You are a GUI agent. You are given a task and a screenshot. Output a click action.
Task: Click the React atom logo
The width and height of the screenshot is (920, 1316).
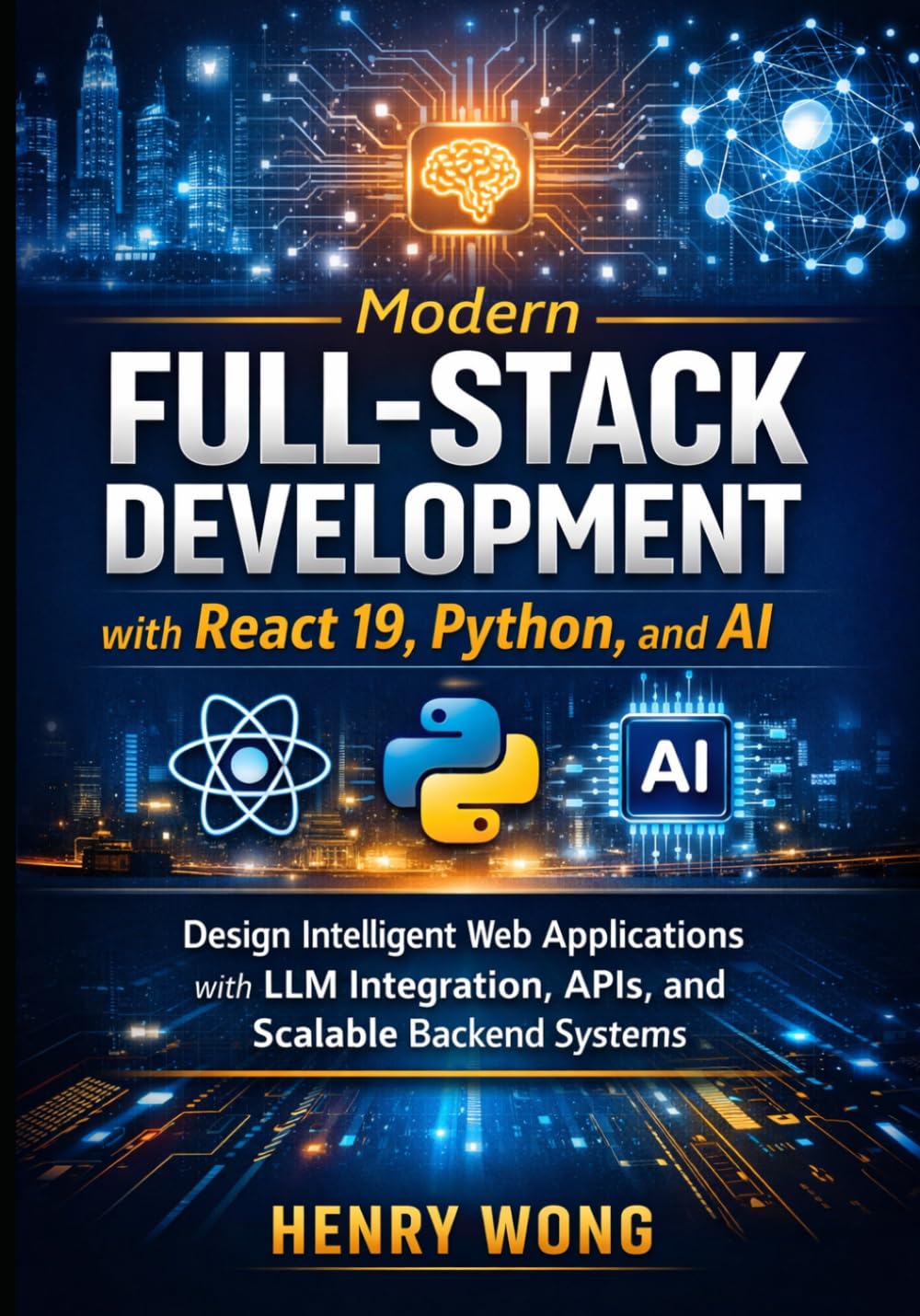pyautogui.click(x=250, y=763)
